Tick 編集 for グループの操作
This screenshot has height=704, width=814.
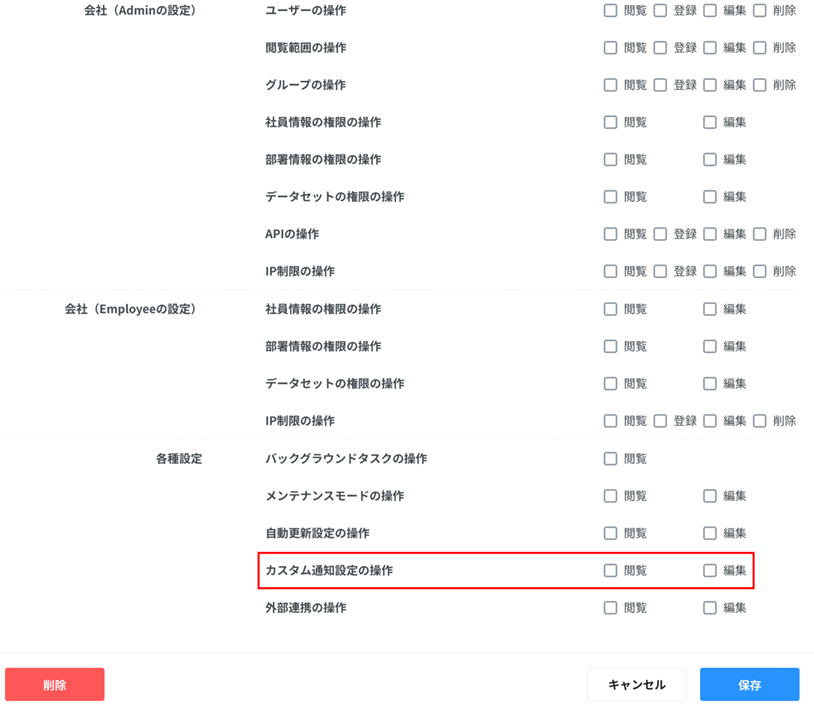(x=710, y=85)
